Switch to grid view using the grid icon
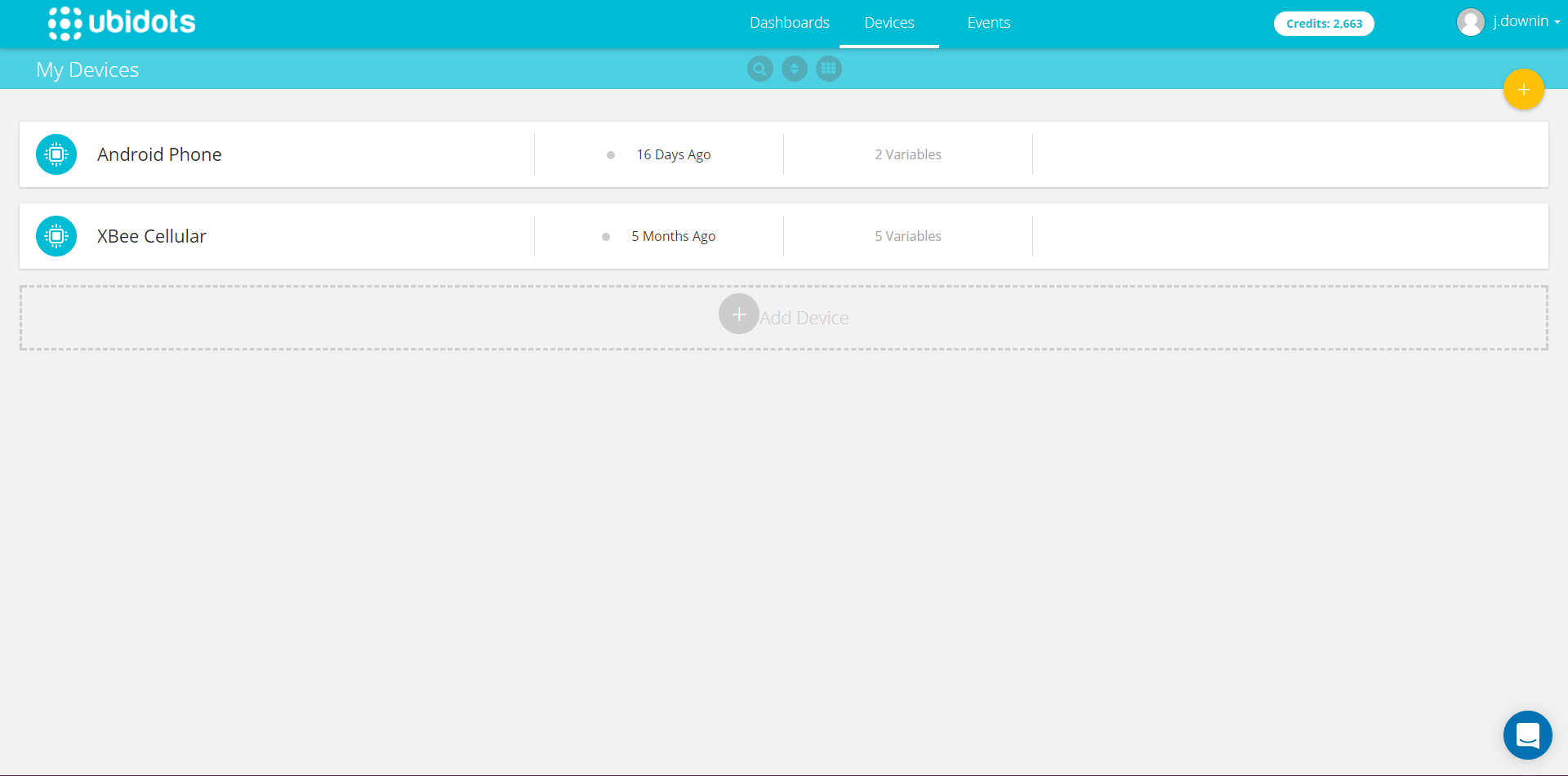 pyautogui.click(x=828, y=69)
